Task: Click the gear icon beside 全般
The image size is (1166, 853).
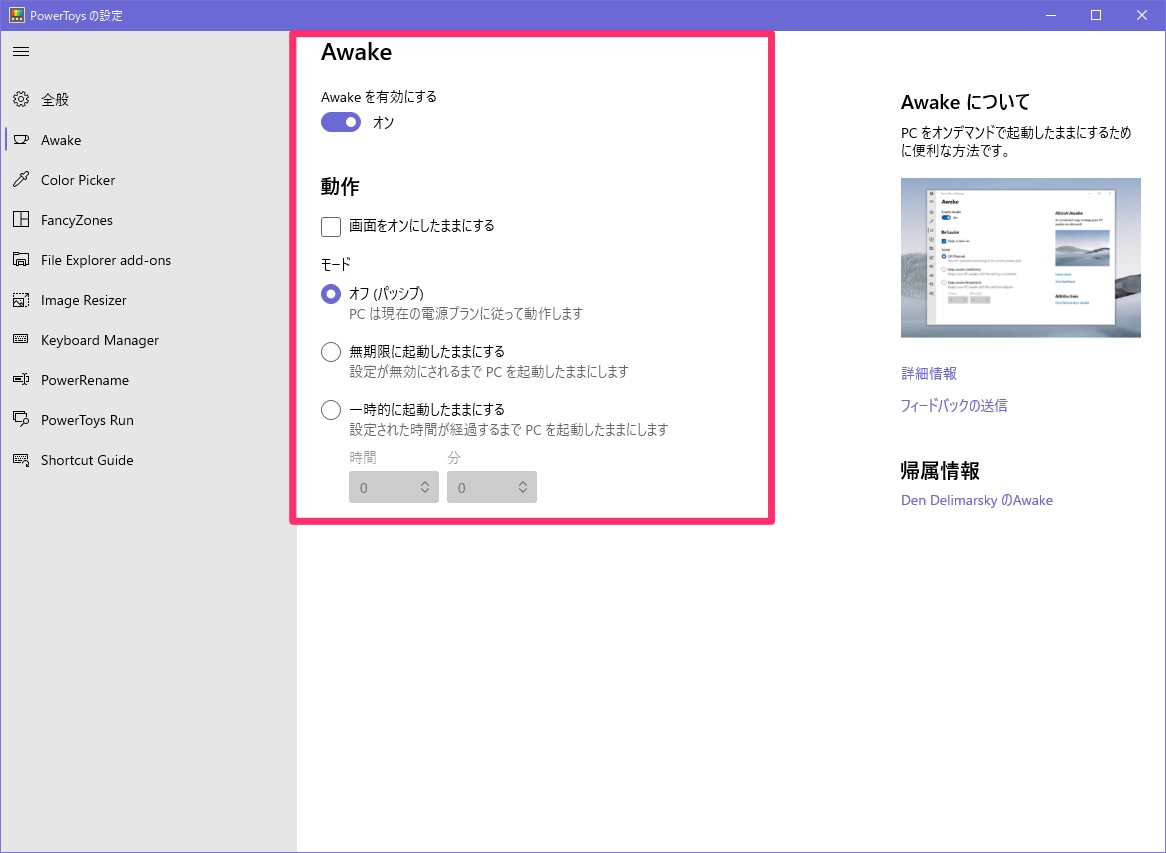Action: 21,99
